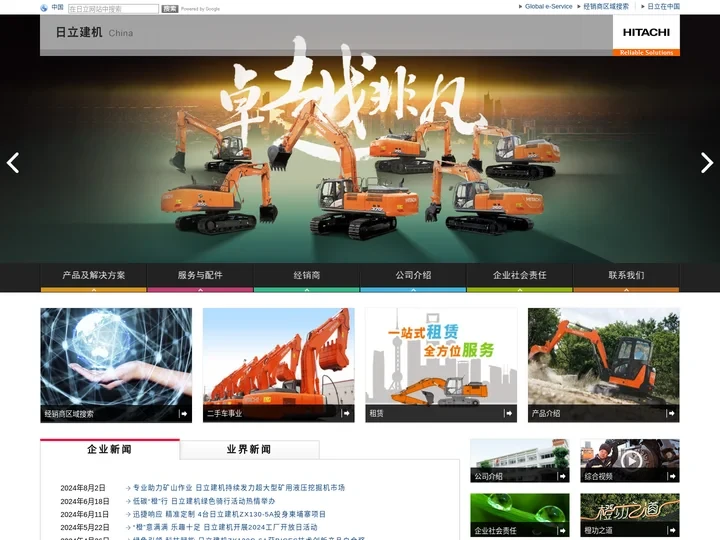Click the 搜索 search button
The width and height of the screenshot is (720, 540).
click(x=169, y=9)
